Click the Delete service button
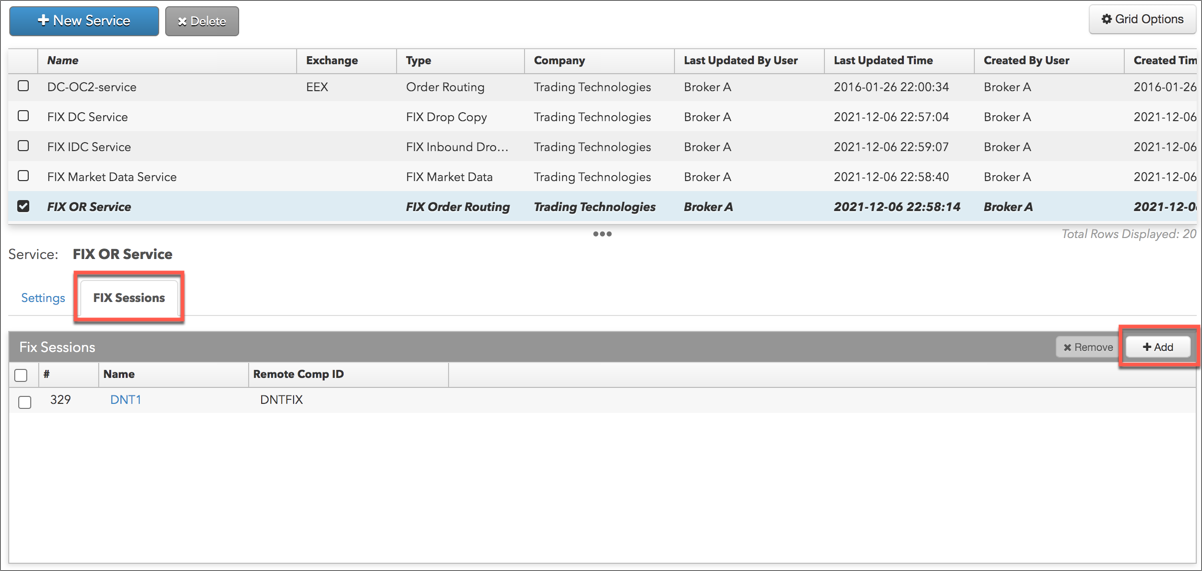 pyautogui.click(x=202, y=21)
